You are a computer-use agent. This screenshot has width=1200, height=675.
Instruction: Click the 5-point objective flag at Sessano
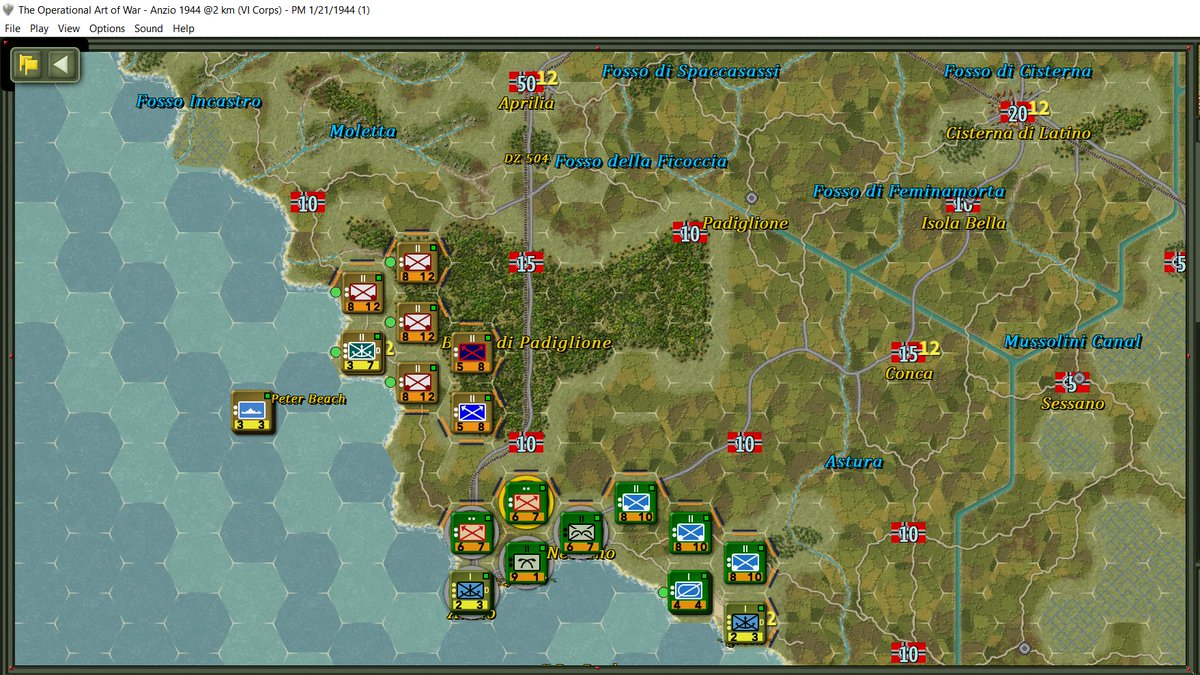[x=1071, y=382]
